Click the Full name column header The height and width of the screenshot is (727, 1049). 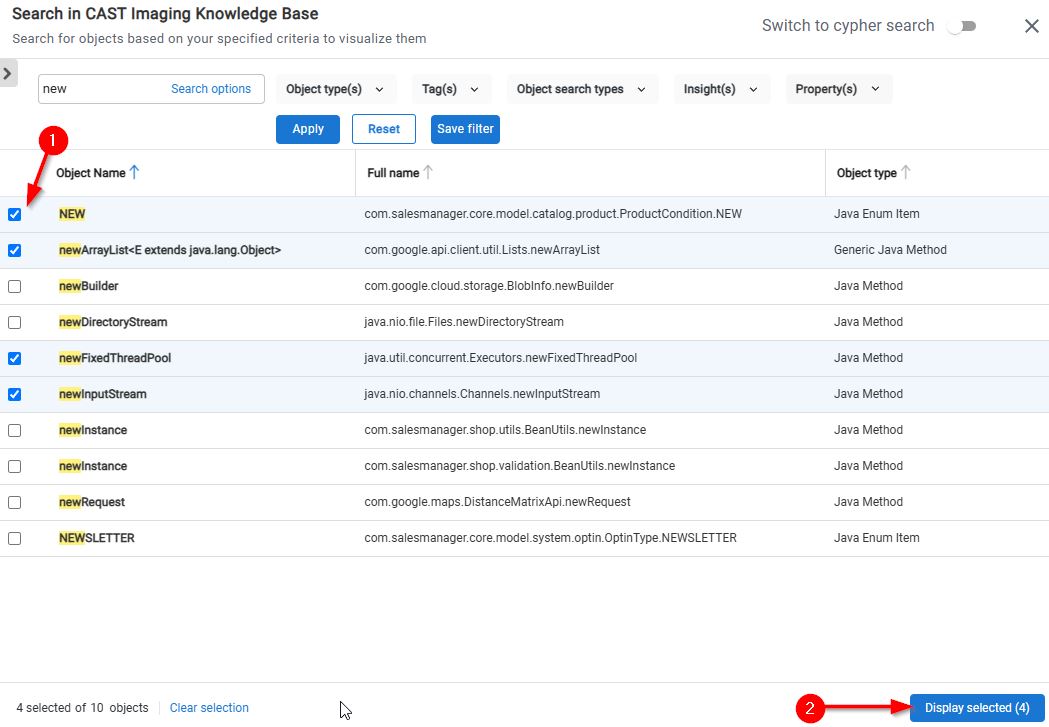point(393,173)
